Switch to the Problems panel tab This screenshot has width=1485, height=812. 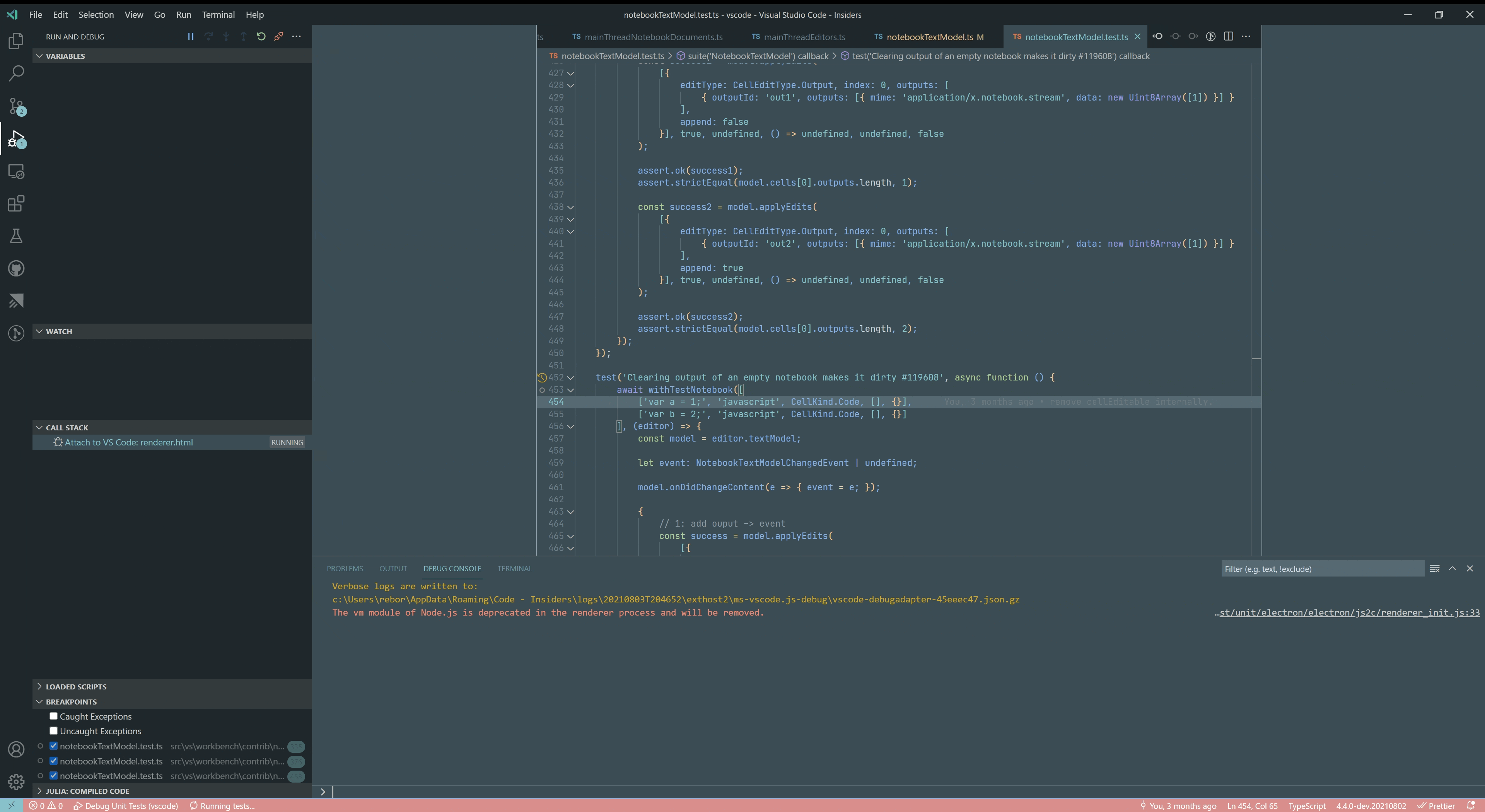point(345,569)
